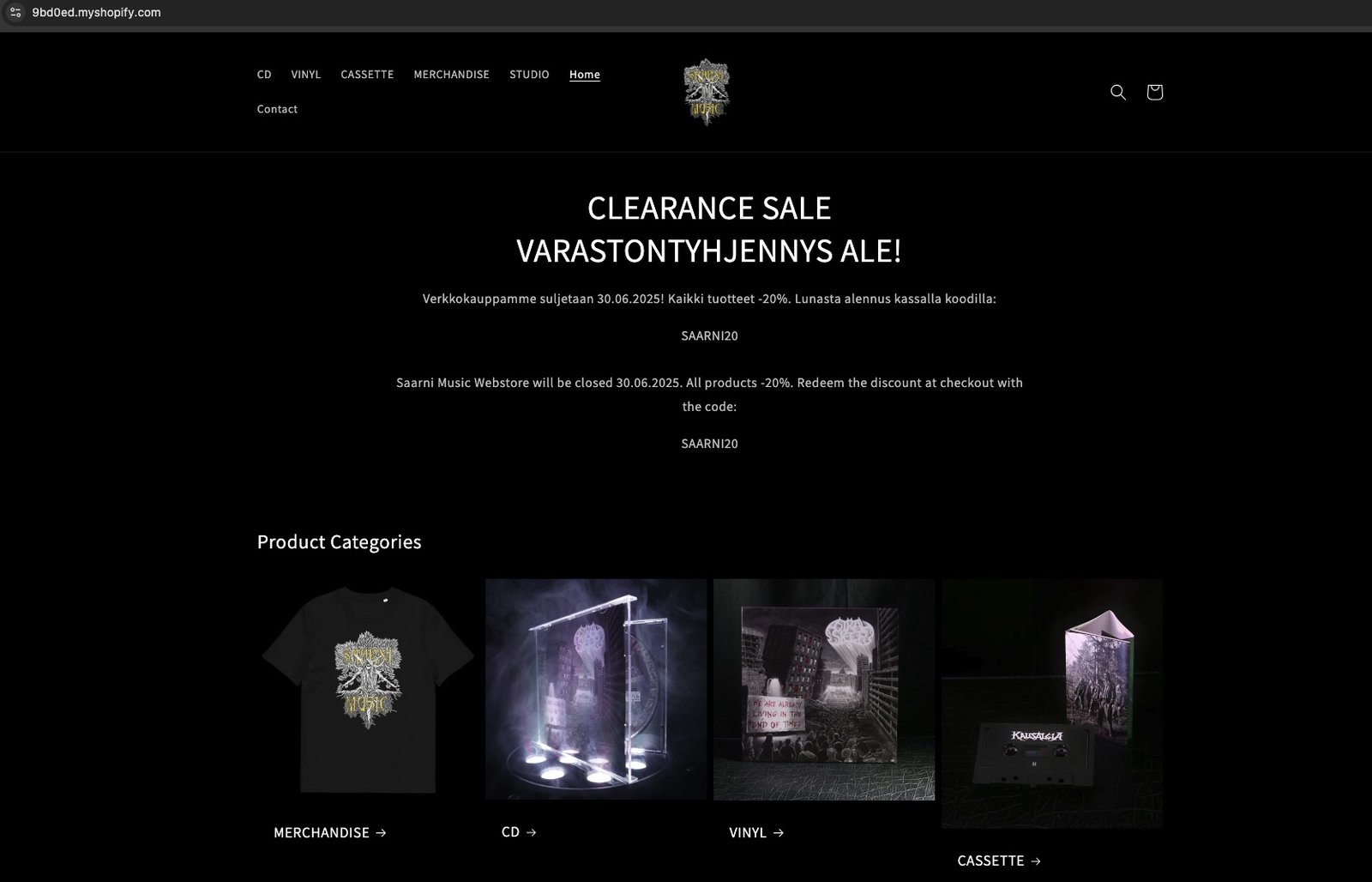Viewport: 1372px width, 882px height.
Task: Open the VINYL menu item
Action: coord(306,75)
